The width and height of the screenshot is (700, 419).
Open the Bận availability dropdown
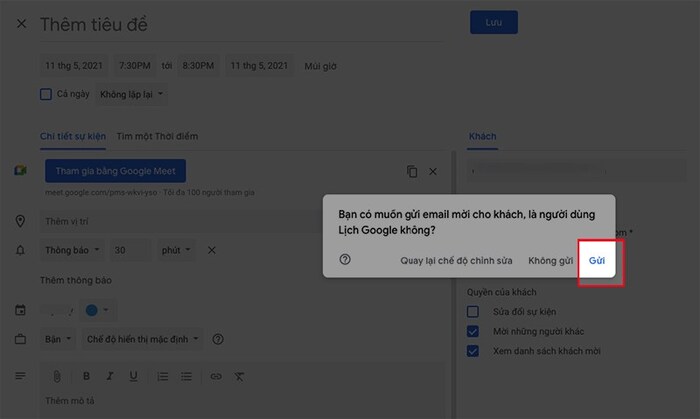pos(58,339)
